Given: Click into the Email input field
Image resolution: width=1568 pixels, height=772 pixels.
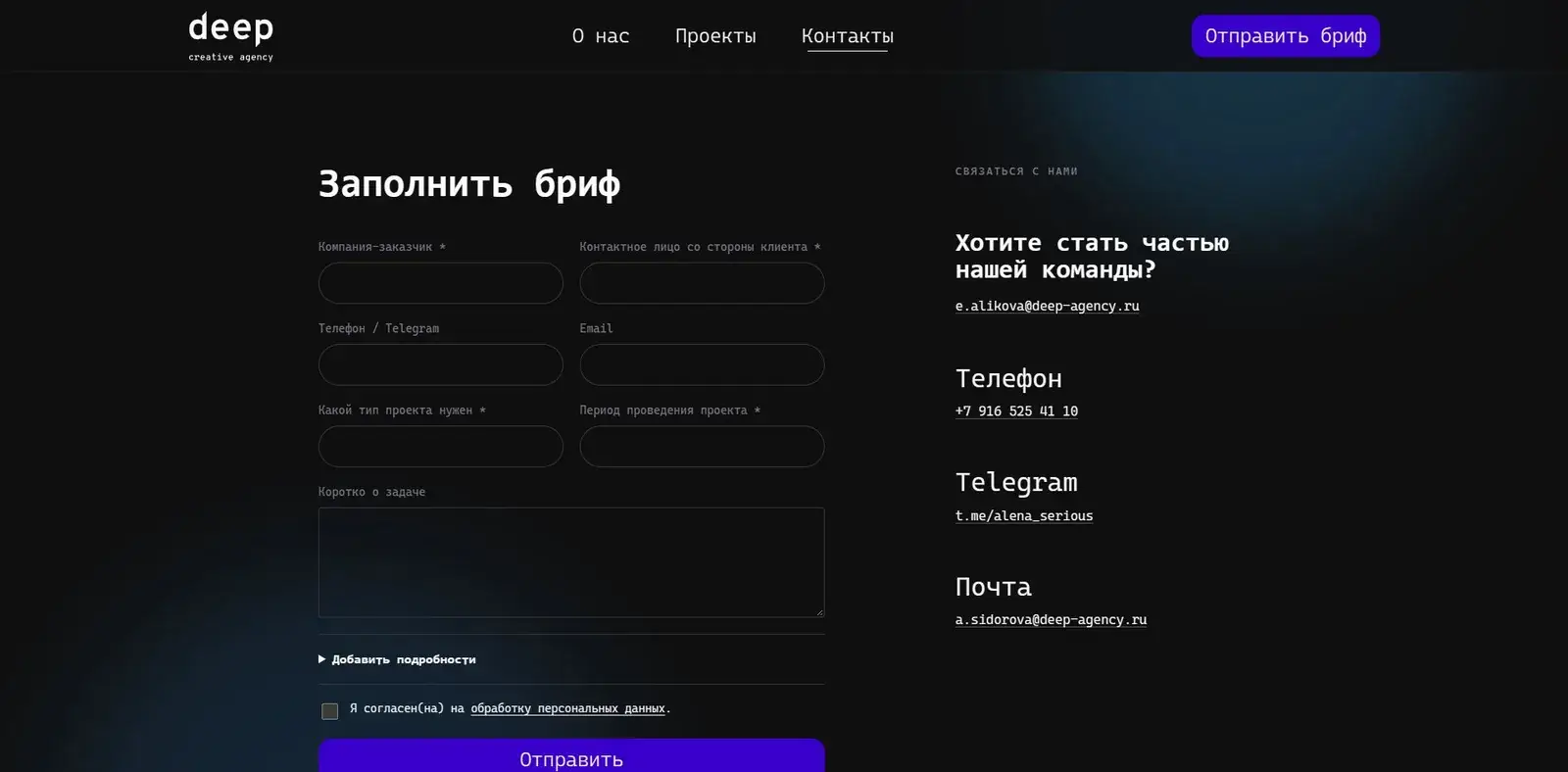Looking at the screenshot, I should coord(702,364).
